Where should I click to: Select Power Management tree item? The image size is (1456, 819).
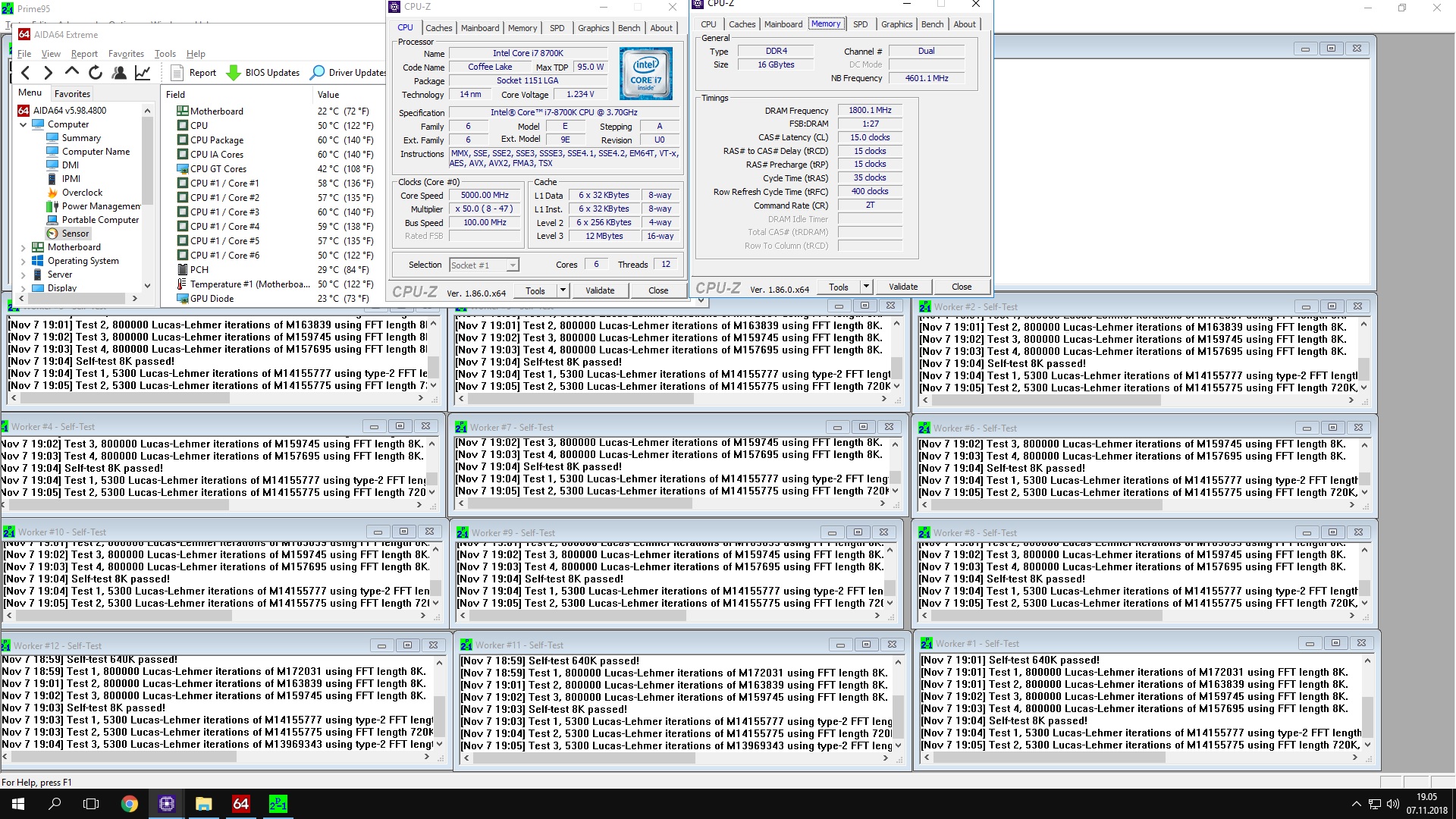click(x=93, y=206)
